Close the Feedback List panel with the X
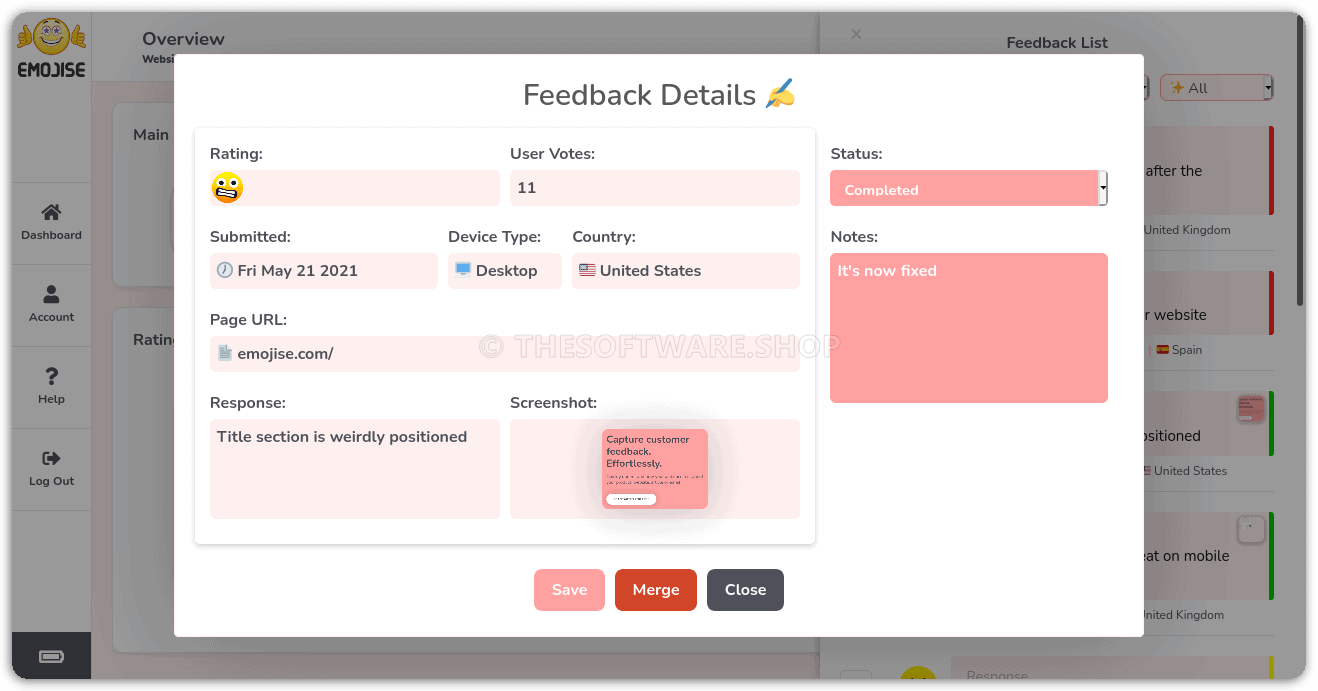Screen dimensions: 1318x691 [x=856, y=34]
